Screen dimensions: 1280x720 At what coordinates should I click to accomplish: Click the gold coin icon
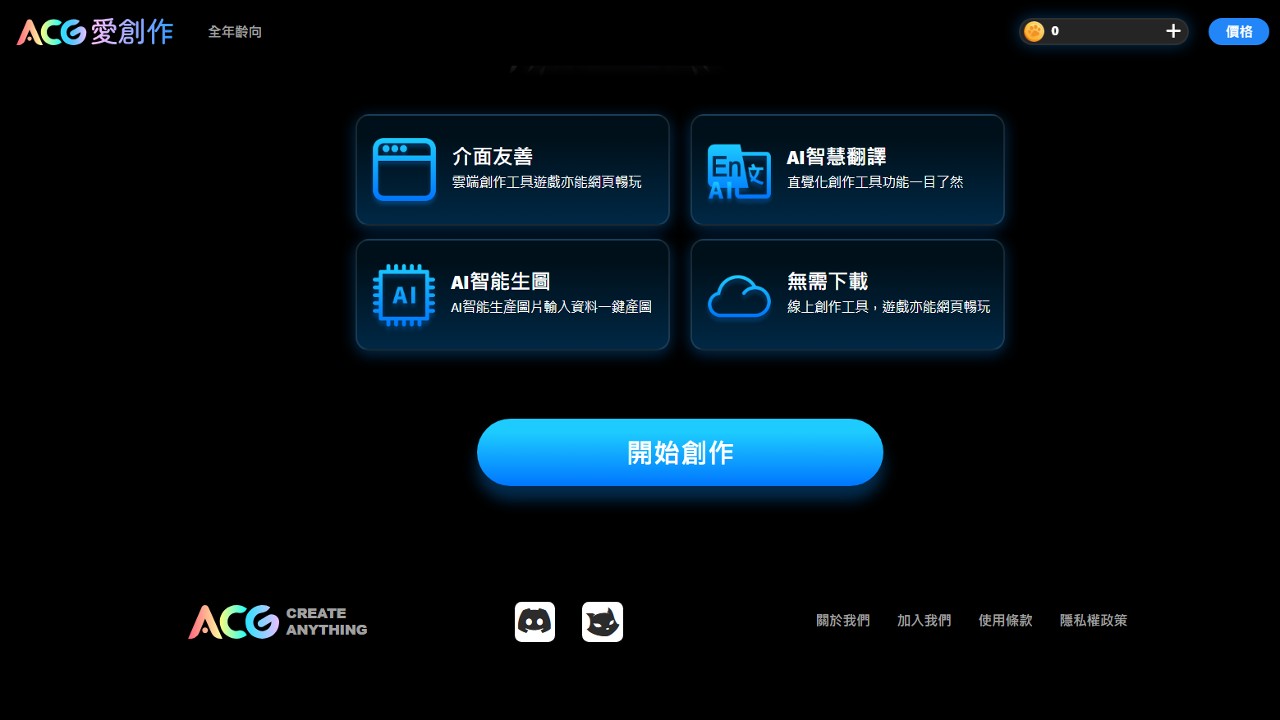click(x=1034, y=31)
